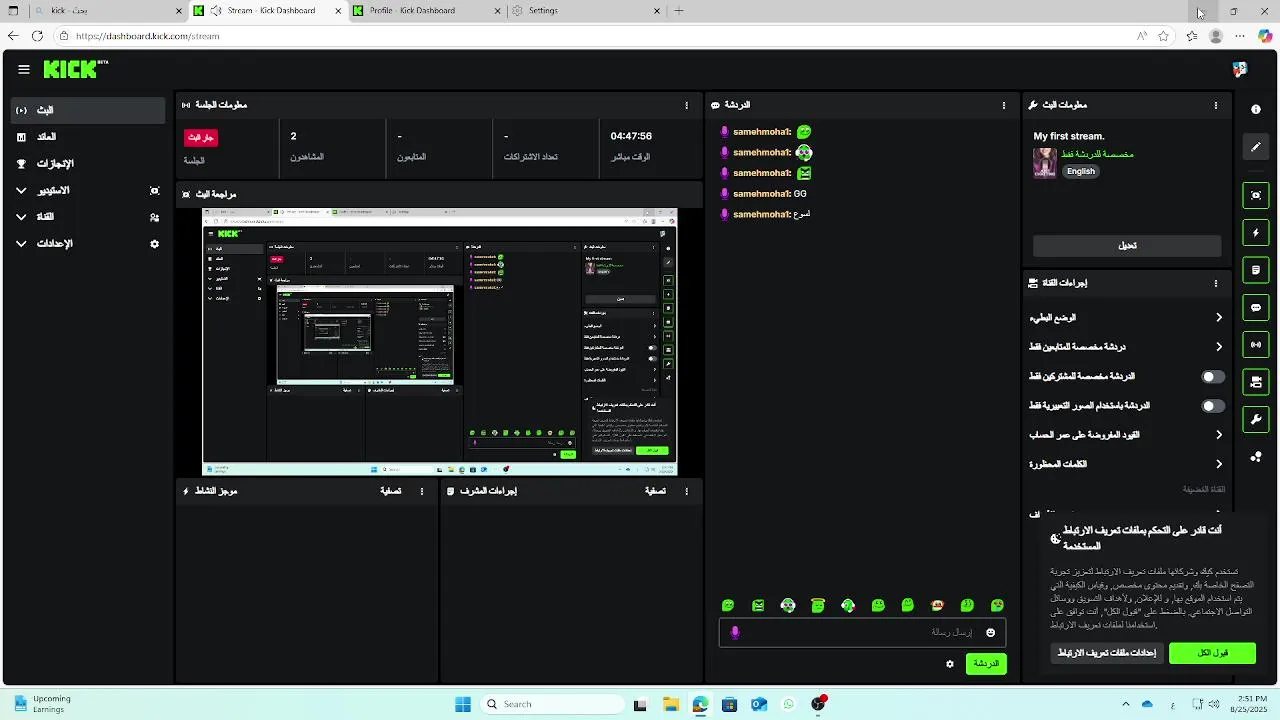Toggle lightning activity widget icon in right rail
Screen dimensions: 1280x720
coord(1256,233)
